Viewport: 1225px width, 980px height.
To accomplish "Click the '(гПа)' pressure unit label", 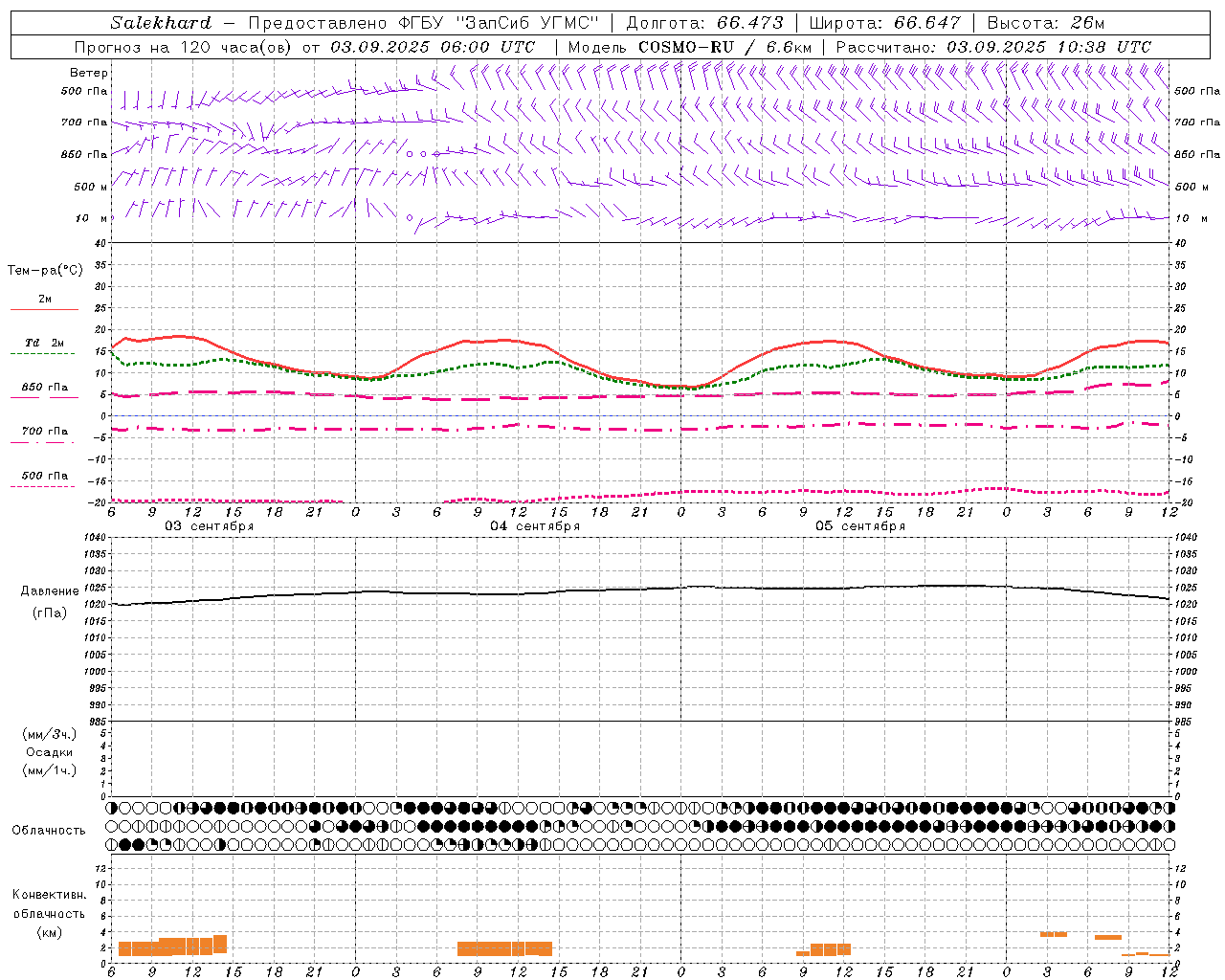I will (50, 613).
